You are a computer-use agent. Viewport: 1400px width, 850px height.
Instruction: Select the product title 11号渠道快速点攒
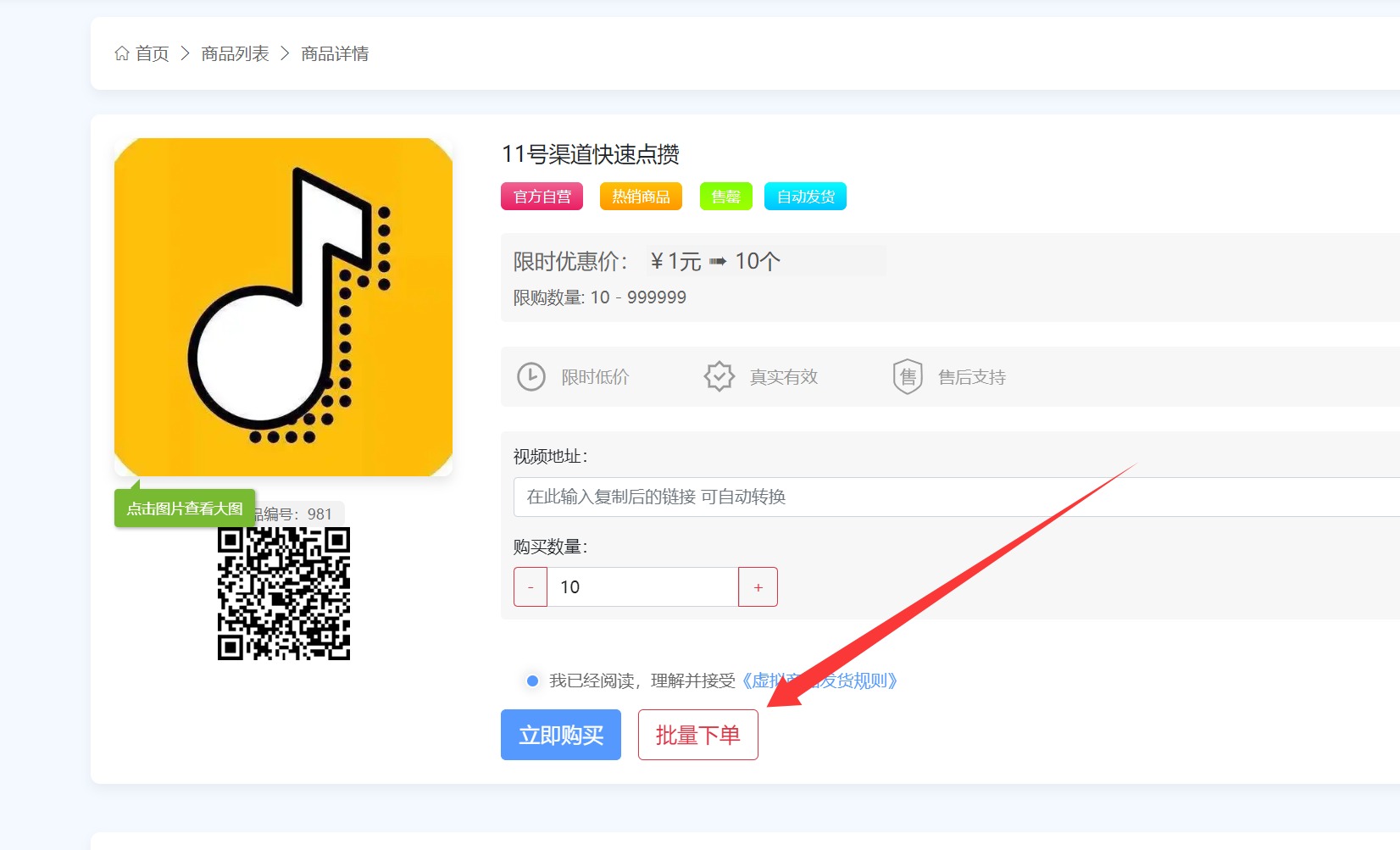(590, 154)
